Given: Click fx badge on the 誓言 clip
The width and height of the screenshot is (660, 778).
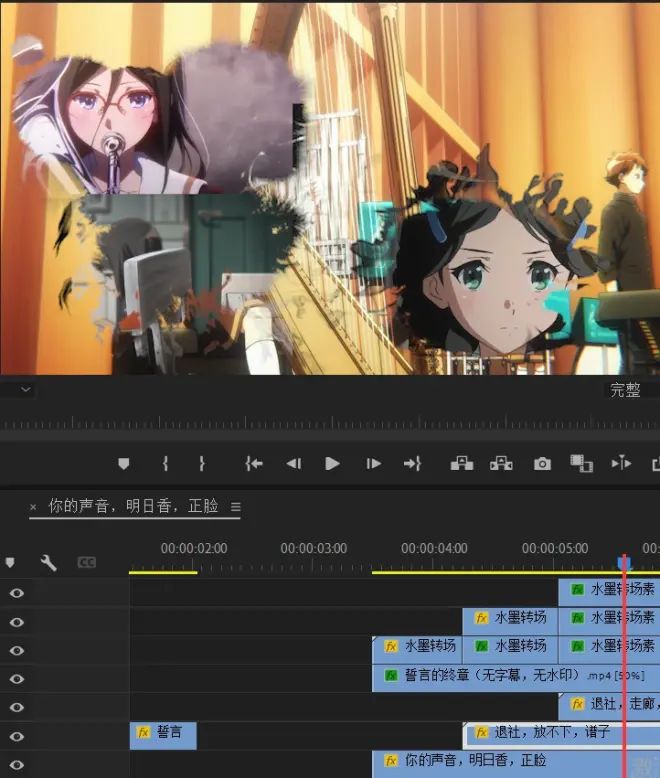Looking at the screenshot, I should tap(143, 732).
